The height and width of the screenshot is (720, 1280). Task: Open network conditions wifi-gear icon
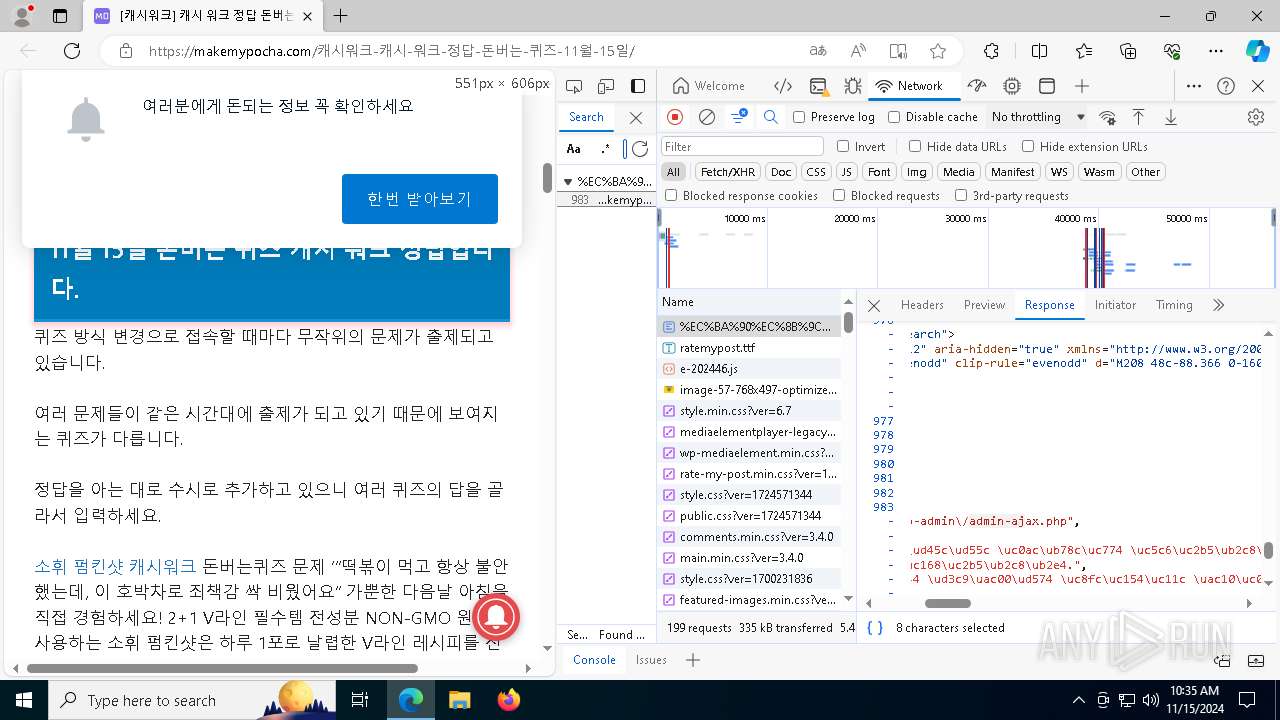[1107, 117]
